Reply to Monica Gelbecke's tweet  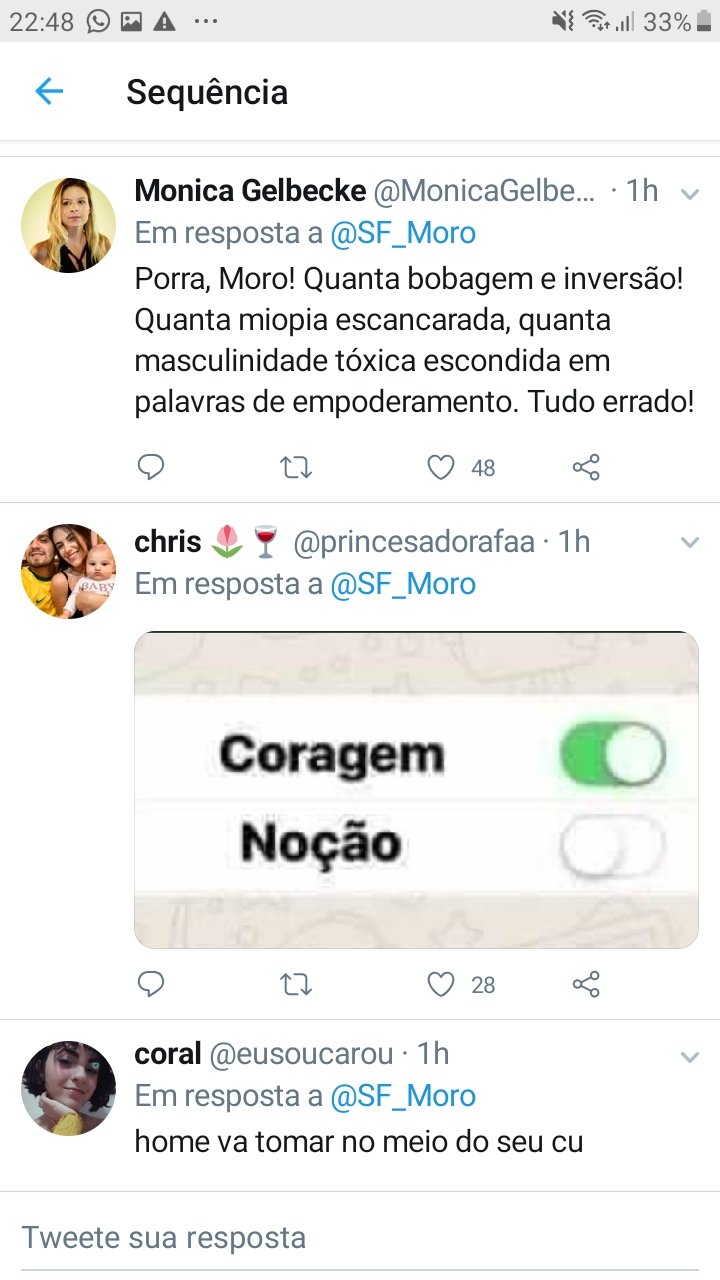[x=151, y=467]
